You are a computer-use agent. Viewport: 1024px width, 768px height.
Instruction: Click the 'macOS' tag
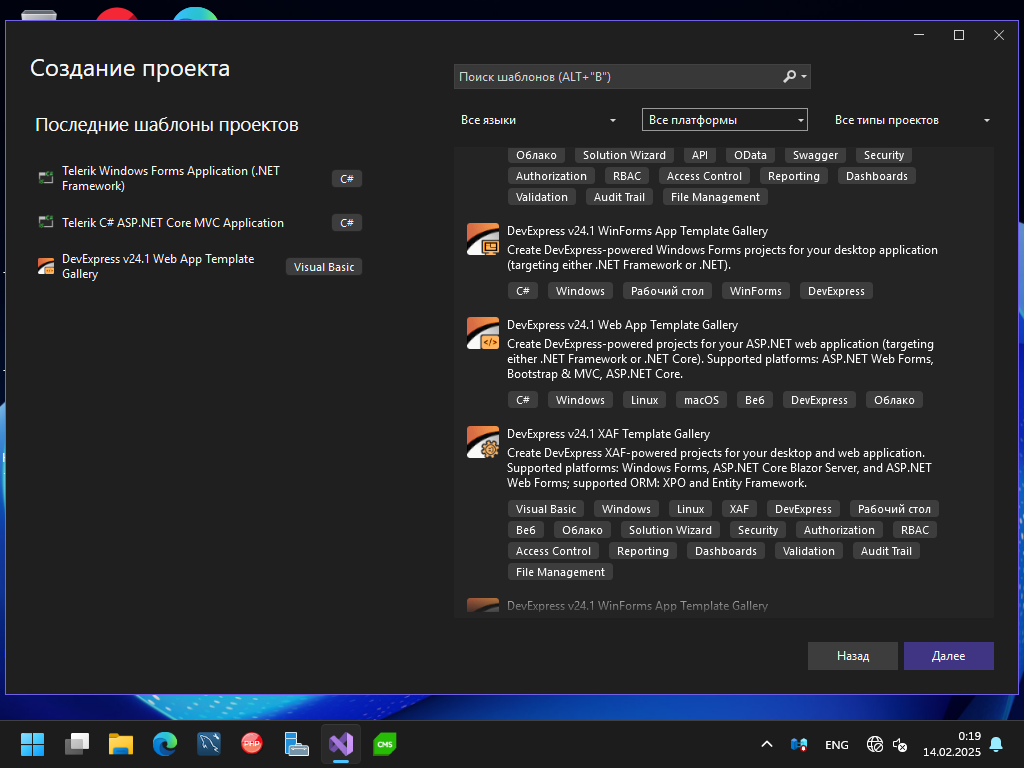[x=701, y=400]
